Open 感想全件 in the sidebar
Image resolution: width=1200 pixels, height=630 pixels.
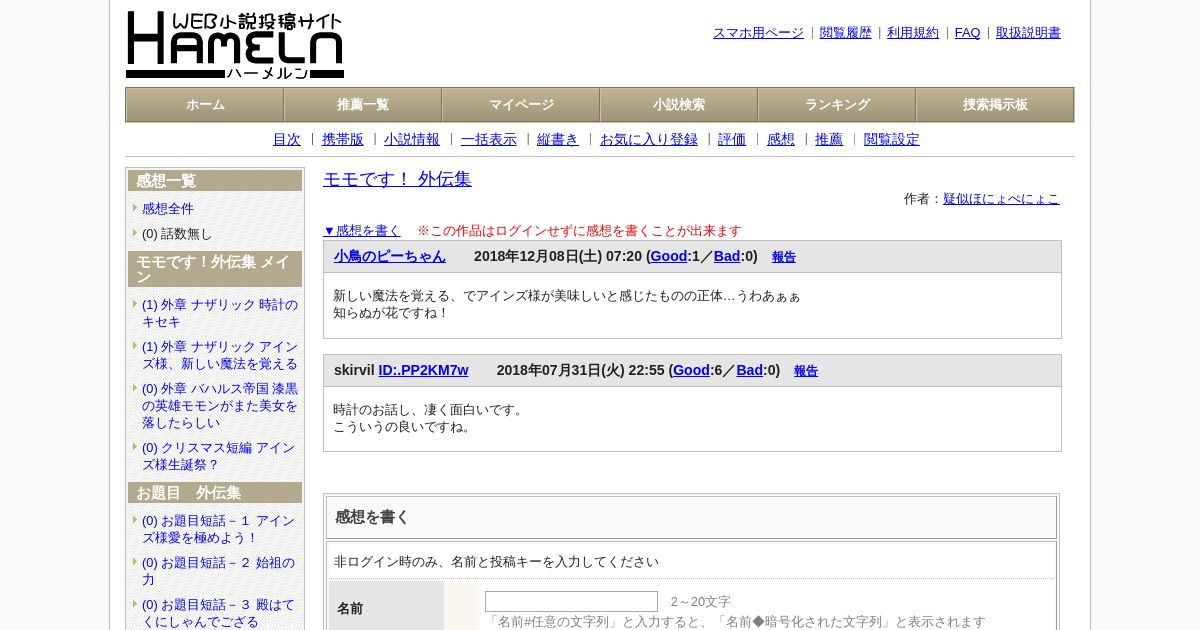tap(168, 209)
